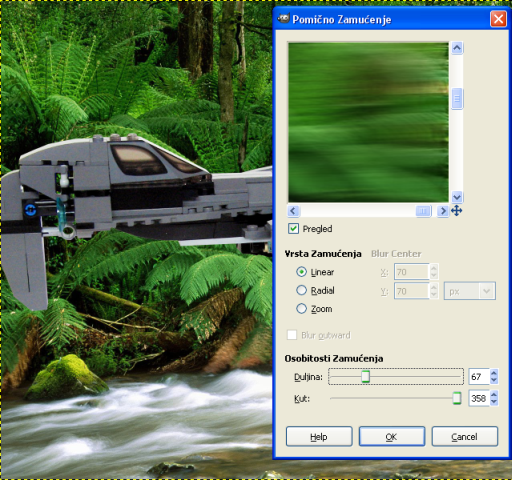Confirm blur with the OK button
Image resolution: width=512 pixels, height=480 pixels.
[392, 436]
